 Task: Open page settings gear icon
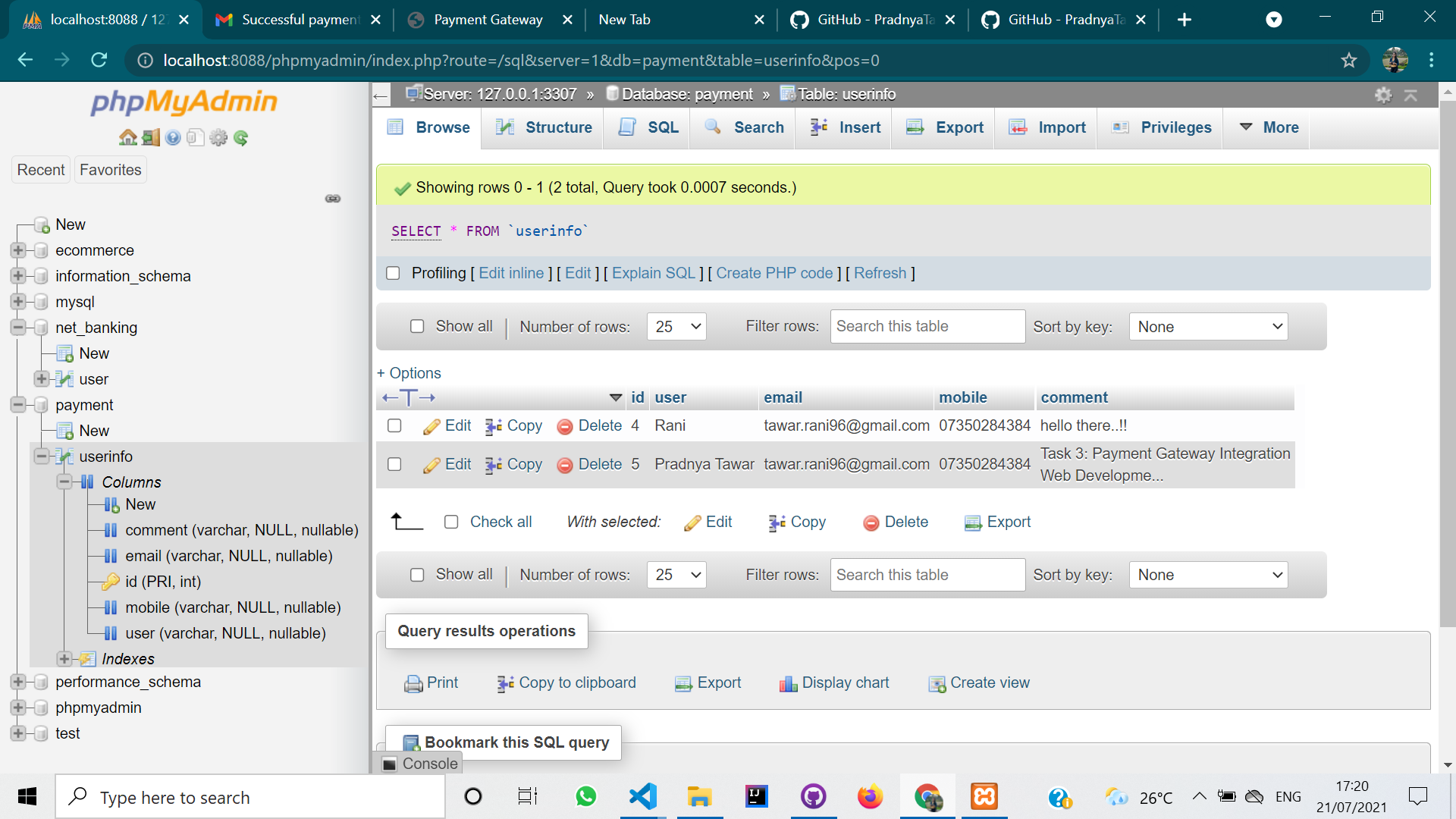1383,95
